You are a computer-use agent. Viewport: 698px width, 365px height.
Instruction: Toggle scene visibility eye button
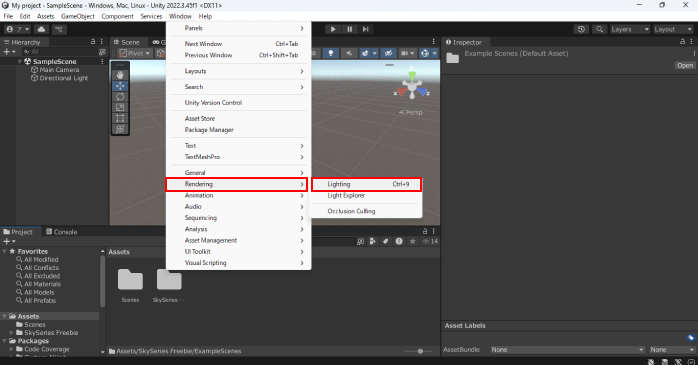click(388, 53)
